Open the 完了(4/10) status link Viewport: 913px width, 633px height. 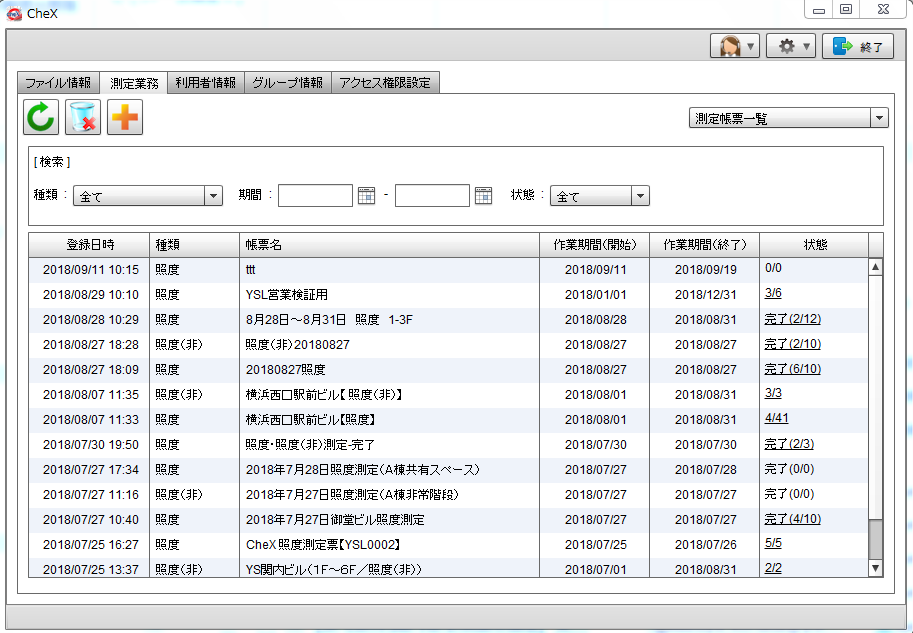[792, 518]
